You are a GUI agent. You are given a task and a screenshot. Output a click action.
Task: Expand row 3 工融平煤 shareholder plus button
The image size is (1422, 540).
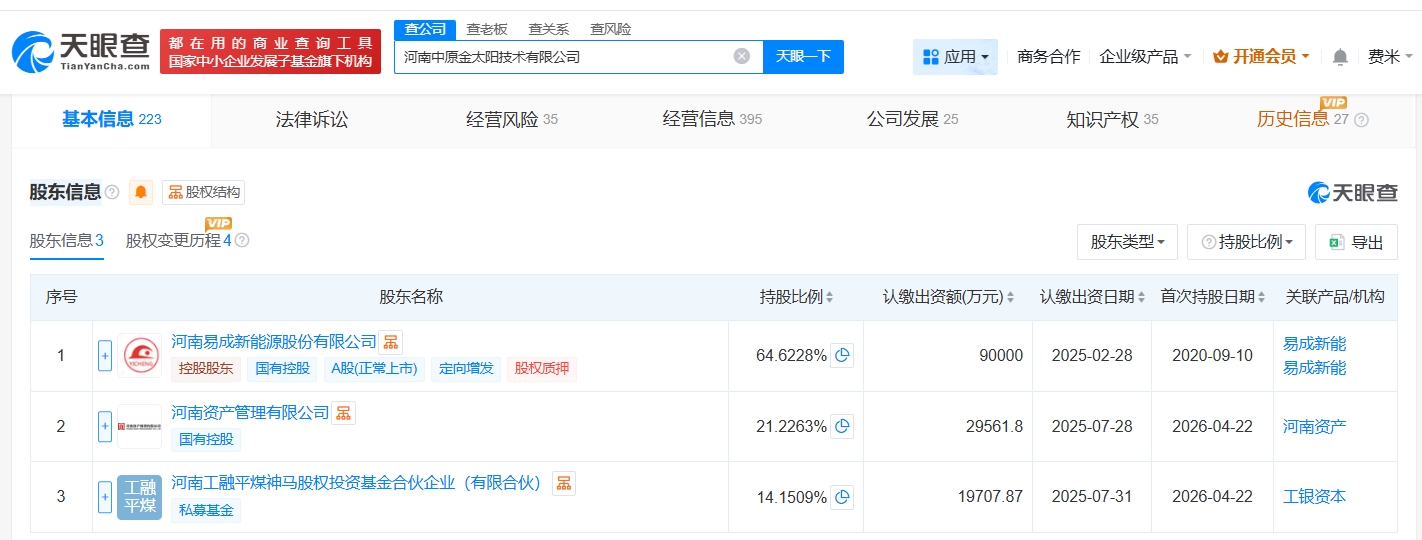[x=105, y=497]
